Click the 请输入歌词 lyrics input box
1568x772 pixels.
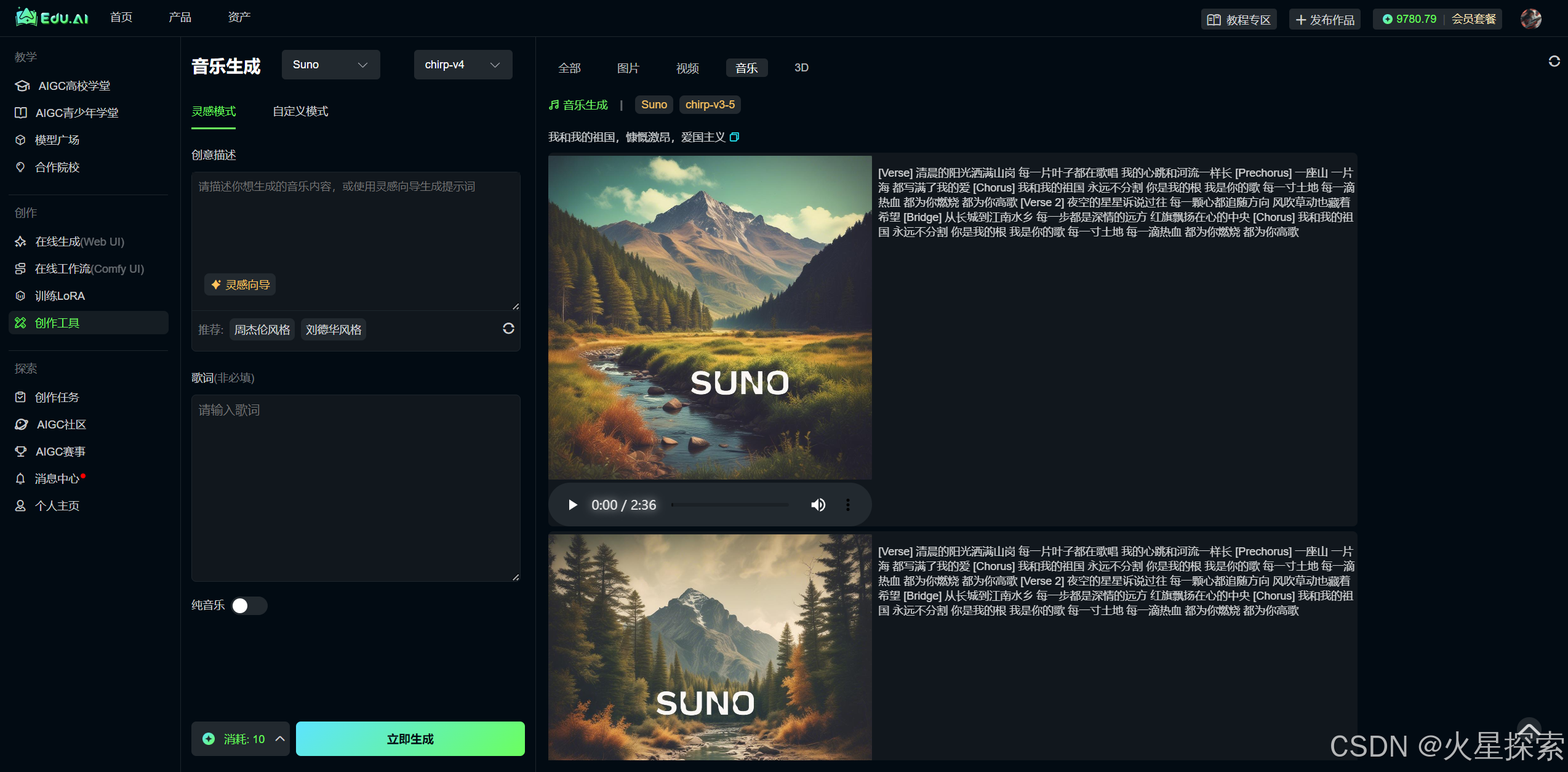[x=356, y=488]
